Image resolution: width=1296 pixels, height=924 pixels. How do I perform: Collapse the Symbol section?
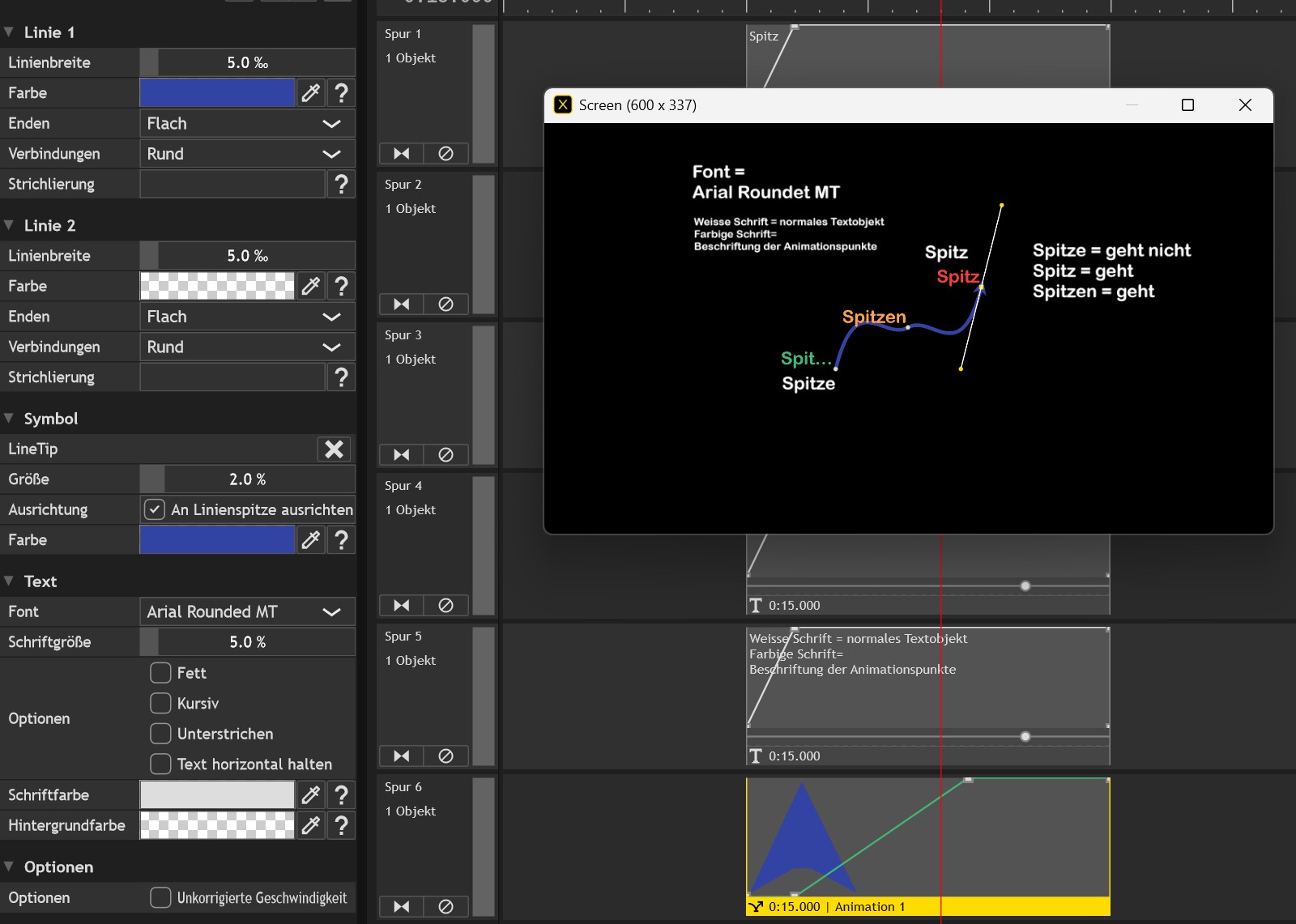(x=9, y=418)
